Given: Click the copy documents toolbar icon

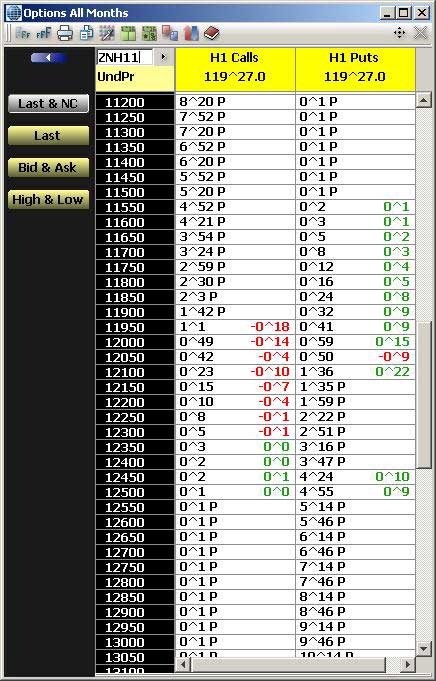Looking at the screenshot, I should (86, 33).
